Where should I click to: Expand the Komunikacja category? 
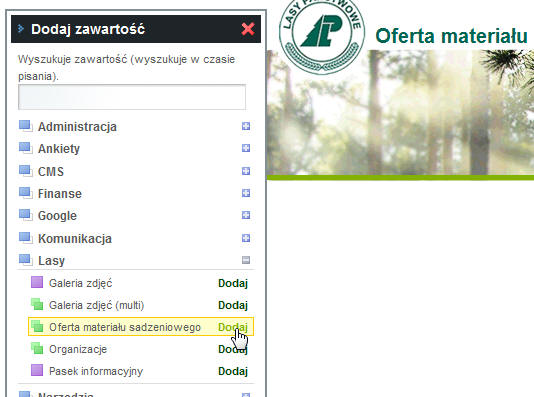pyautogui.click(x=246, y=238)
